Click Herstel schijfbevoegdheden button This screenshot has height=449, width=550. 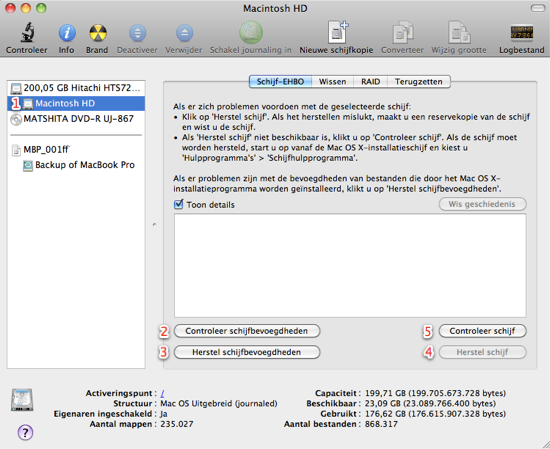tap(247, 352)
